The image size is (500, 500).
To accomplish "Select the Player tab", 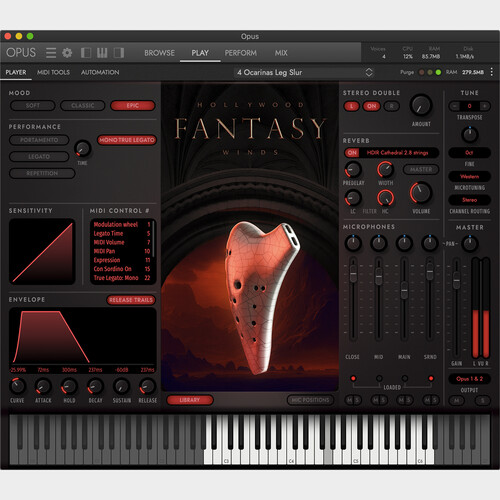I will coord(16,72).
